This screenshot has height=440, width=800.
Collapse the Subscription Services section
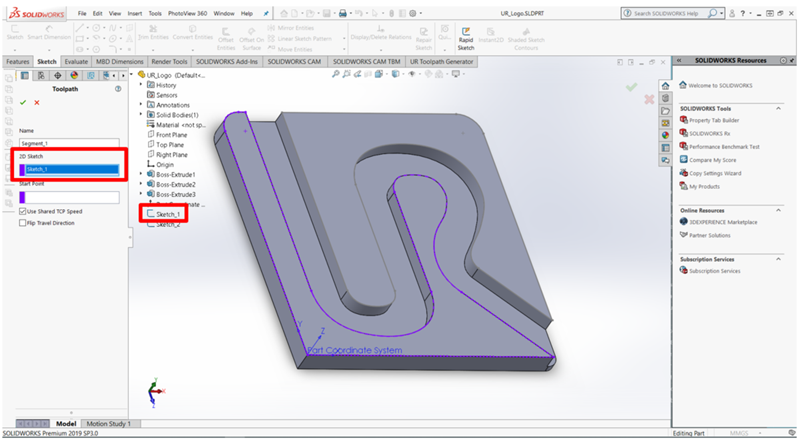pos(779,259)
